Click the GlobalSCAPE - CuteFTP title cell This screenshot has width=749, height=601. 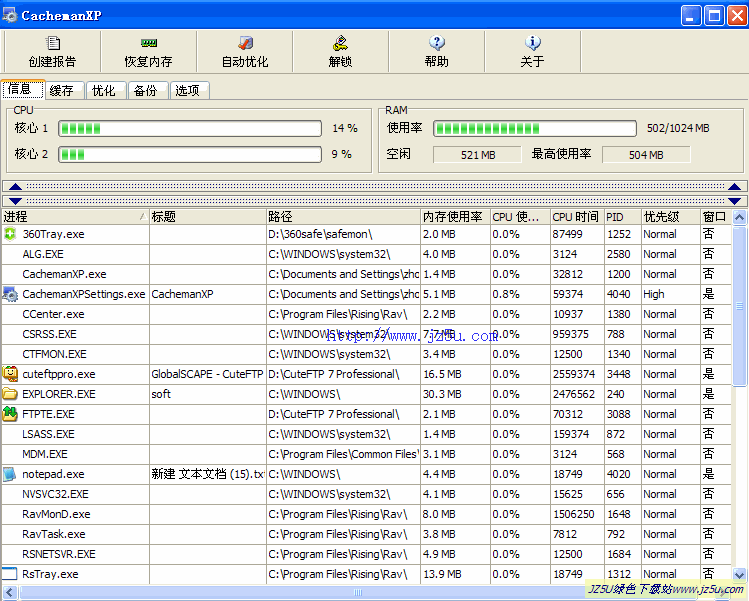208,374
